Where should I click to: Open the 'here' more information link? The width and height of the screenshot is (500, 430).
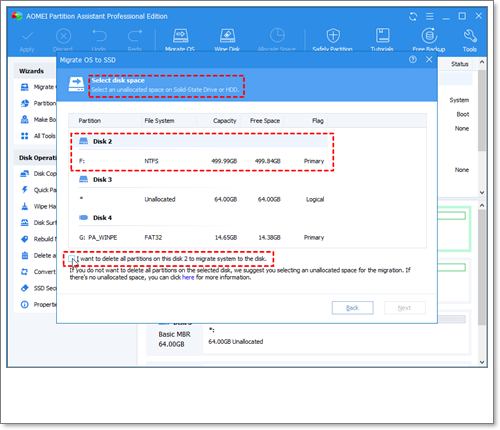pos(188,277)
